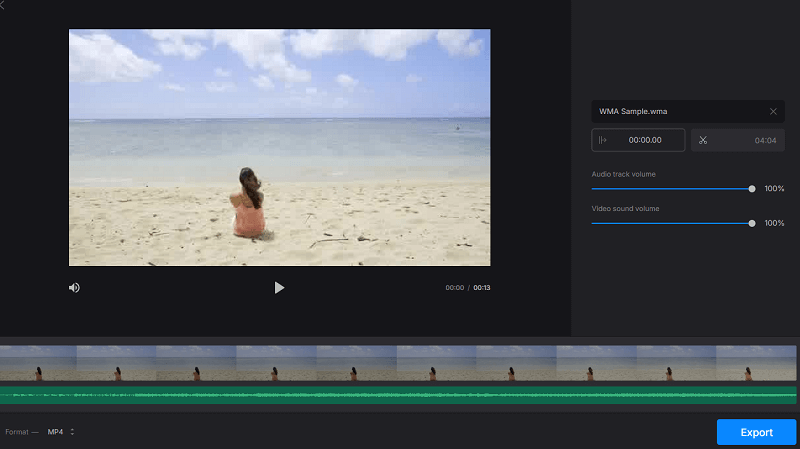
Task: Click the Video sound volume slider handle
Action: tap(752, 223)
